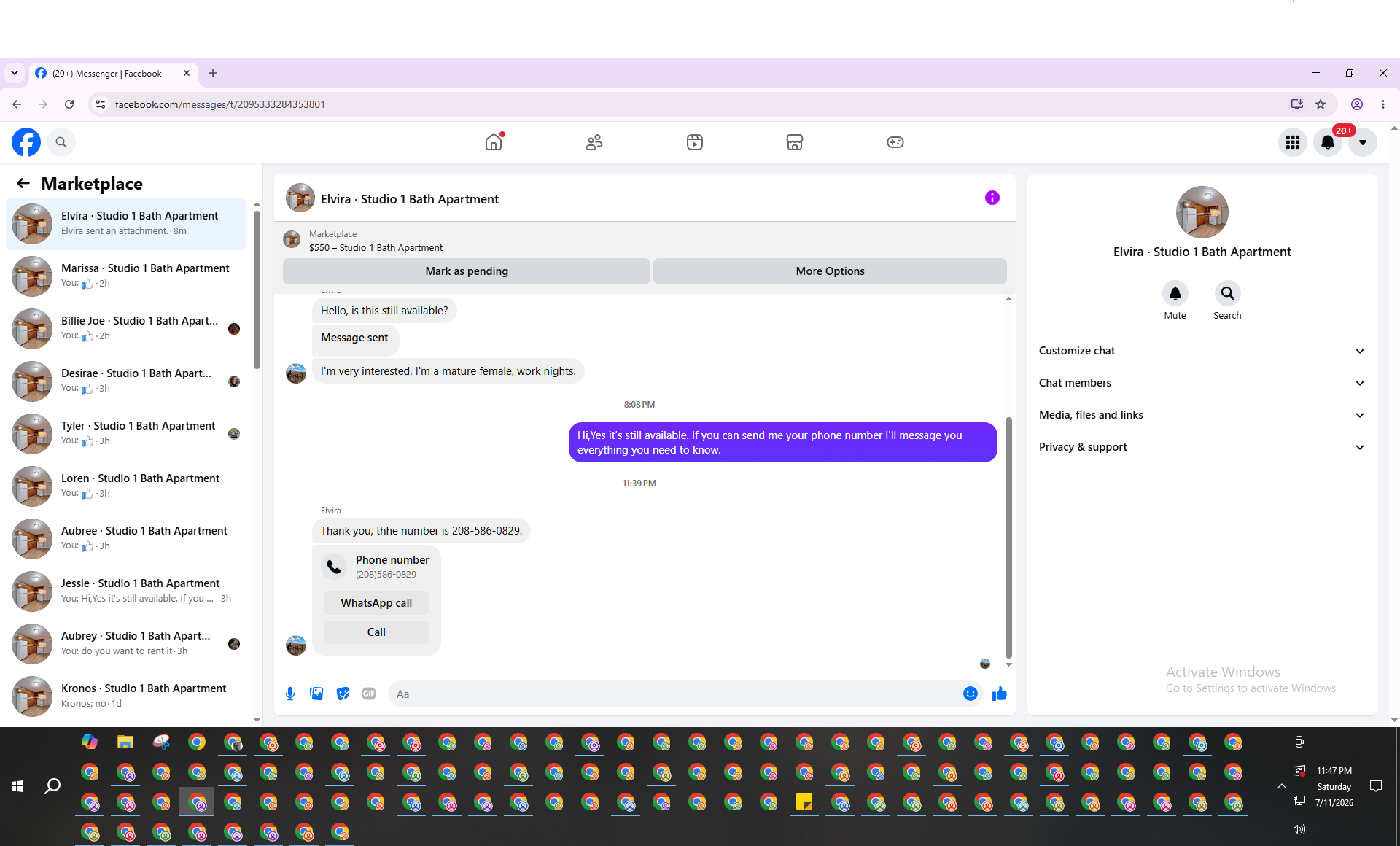Bookmark this page with the star

coord(1321,104)
